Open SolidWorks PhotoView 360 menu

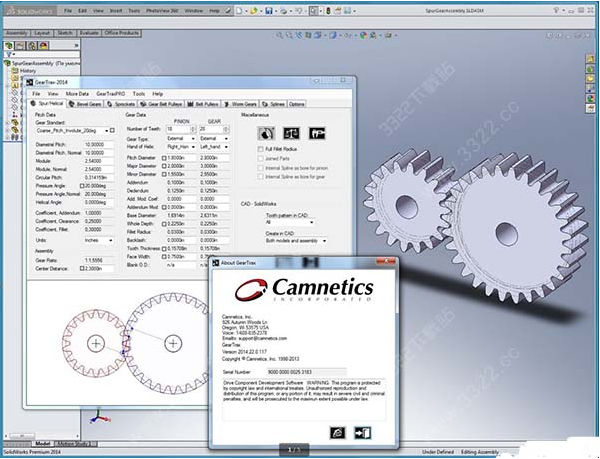point(162,11)
